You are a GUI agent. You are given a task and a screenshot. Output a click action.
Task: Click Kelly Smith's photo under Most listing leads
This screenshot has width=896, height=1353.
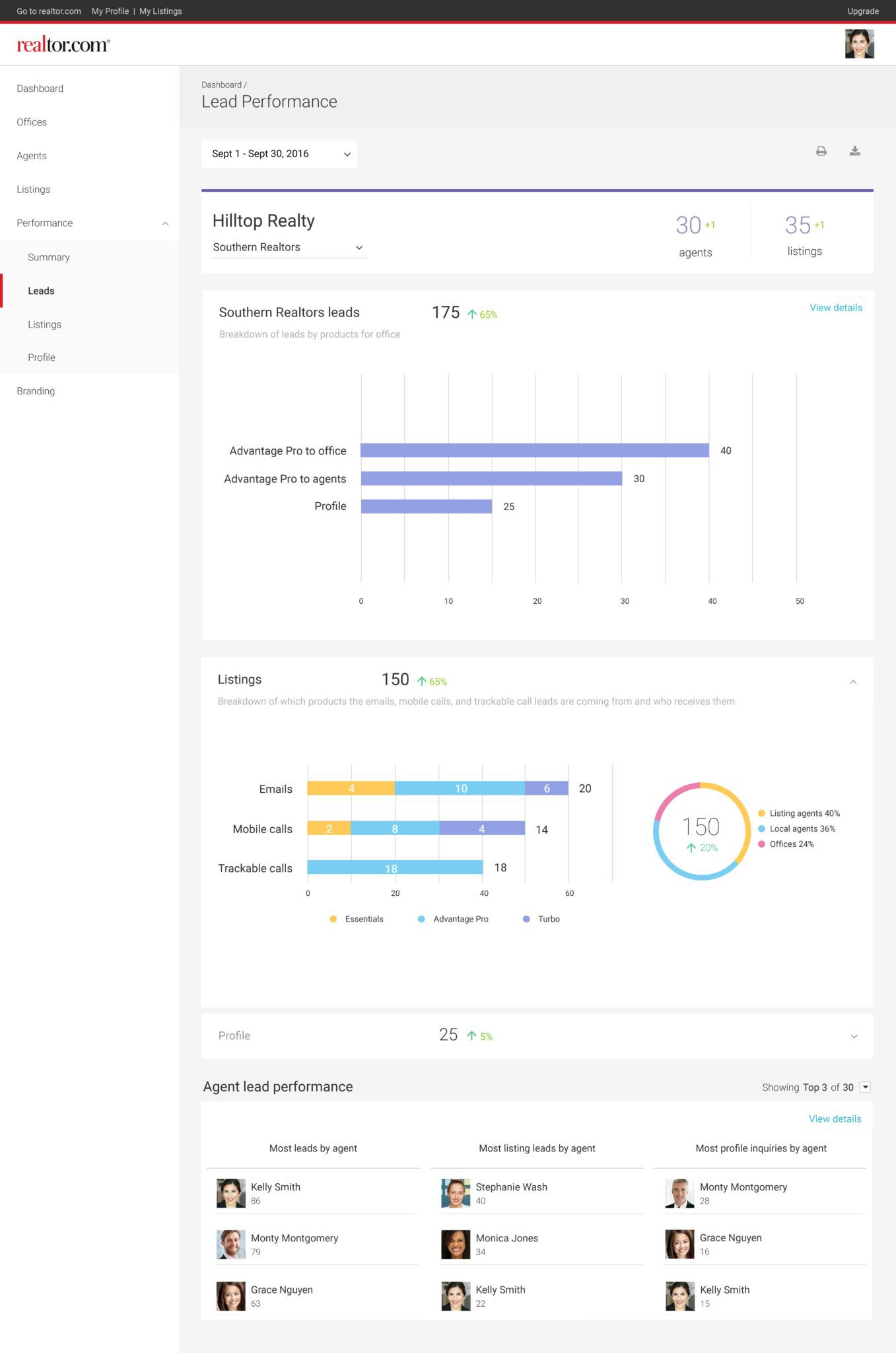[x=456, y=1296]
